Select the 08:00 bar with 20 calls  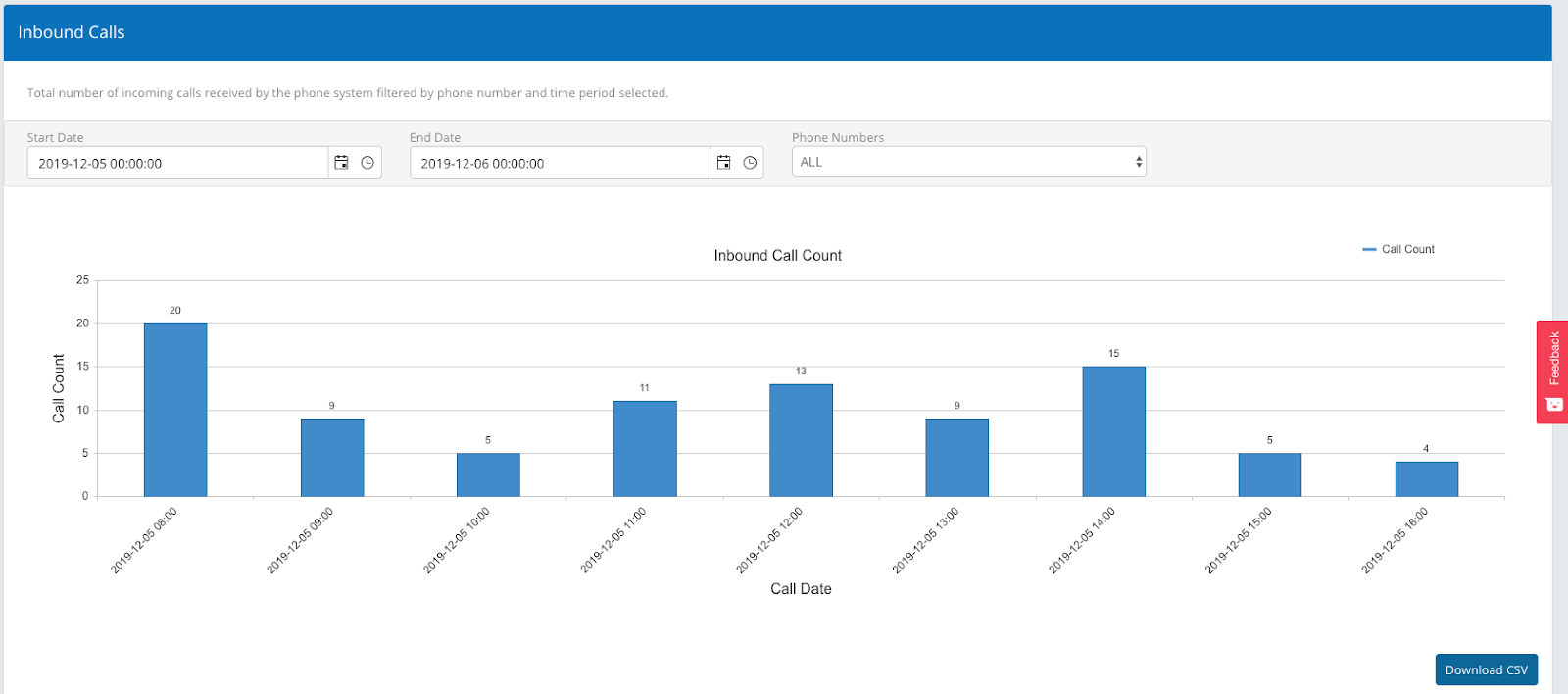pos(175,410)
